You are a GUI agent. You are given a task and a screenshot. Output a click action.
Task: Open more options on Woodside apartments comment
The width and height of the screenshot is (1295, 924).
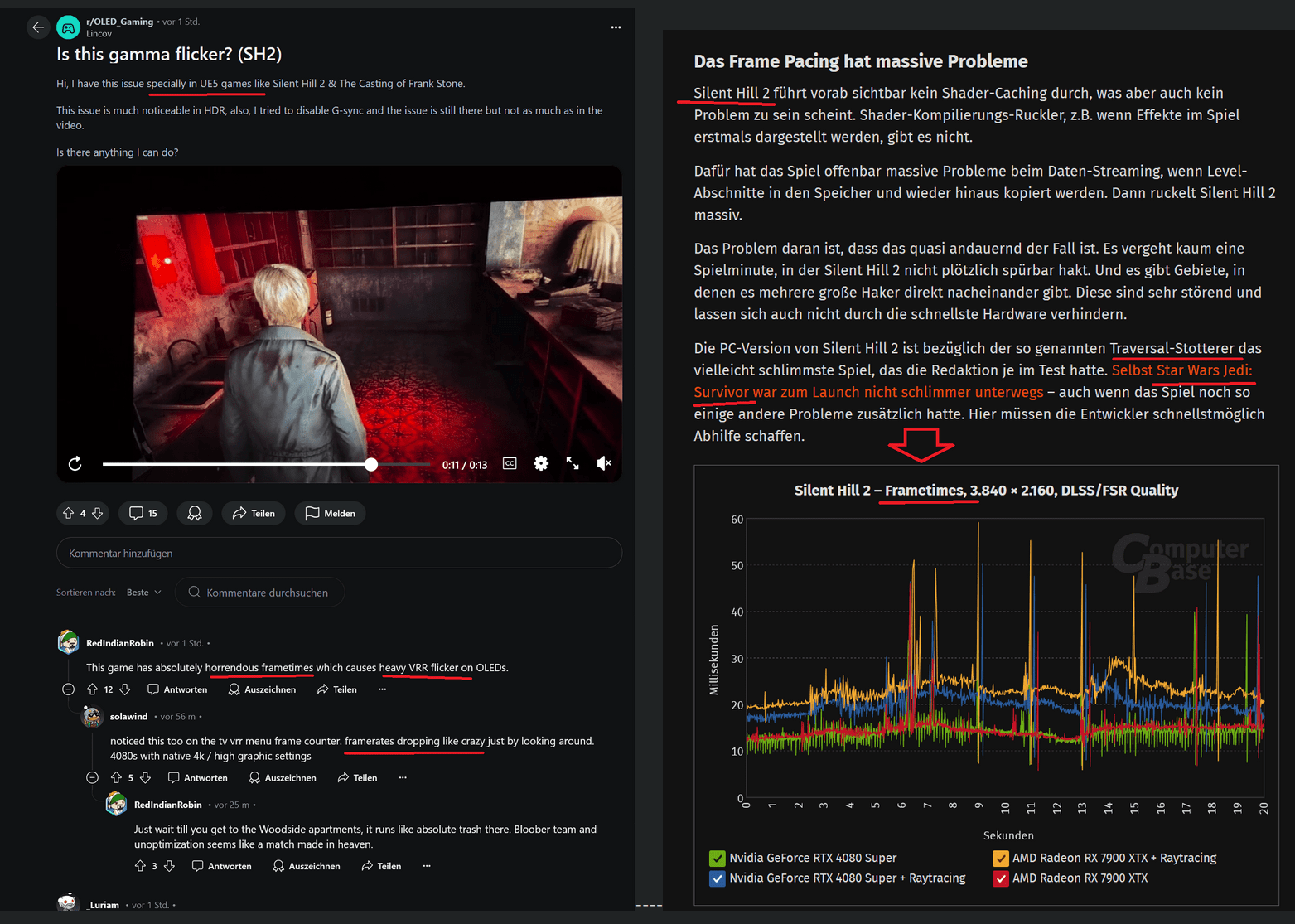pos(427,866)
